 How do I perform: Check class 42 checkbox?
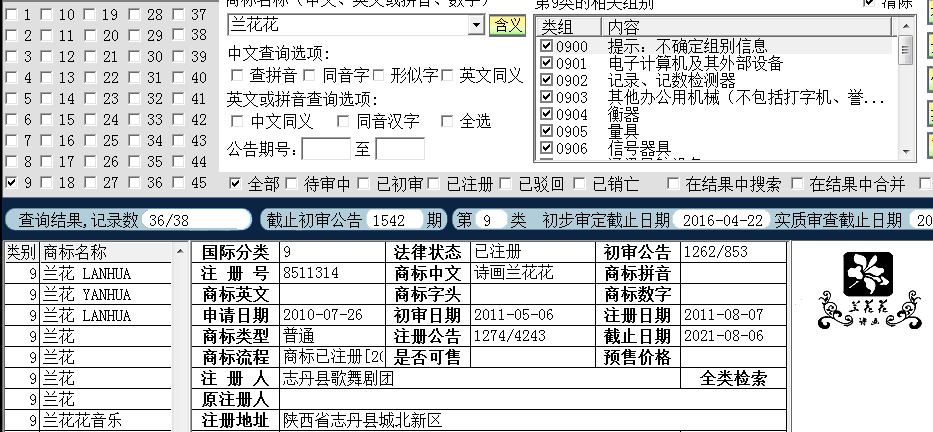(x=179, y=120)
